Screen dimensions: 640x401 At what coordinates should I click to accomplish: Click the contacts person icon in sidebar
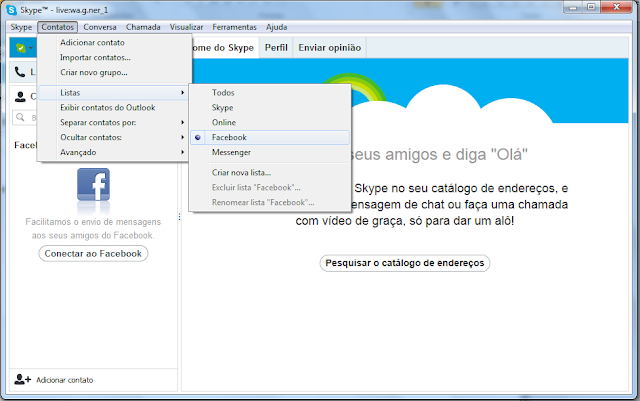click(20, 96)
